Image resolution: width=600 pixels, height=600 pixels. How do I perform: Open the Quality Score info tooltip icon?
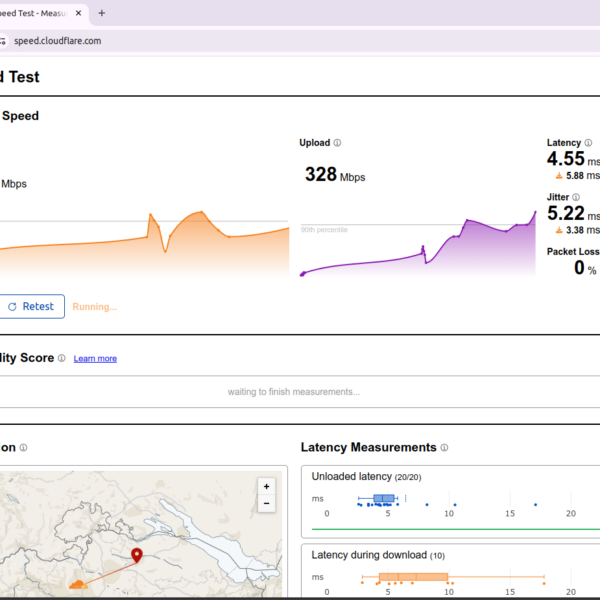tap(62, 358)
